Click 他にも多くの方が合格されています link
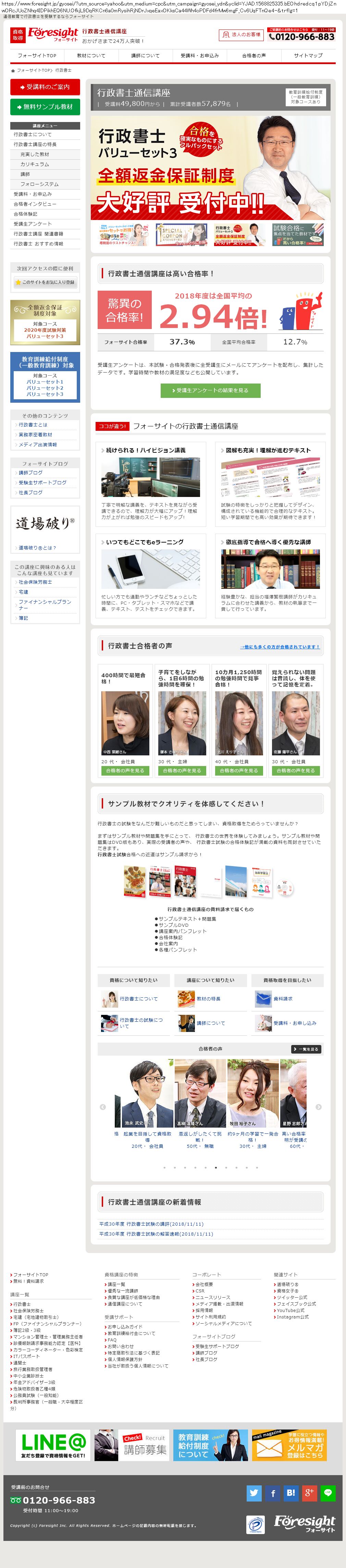 280,646
